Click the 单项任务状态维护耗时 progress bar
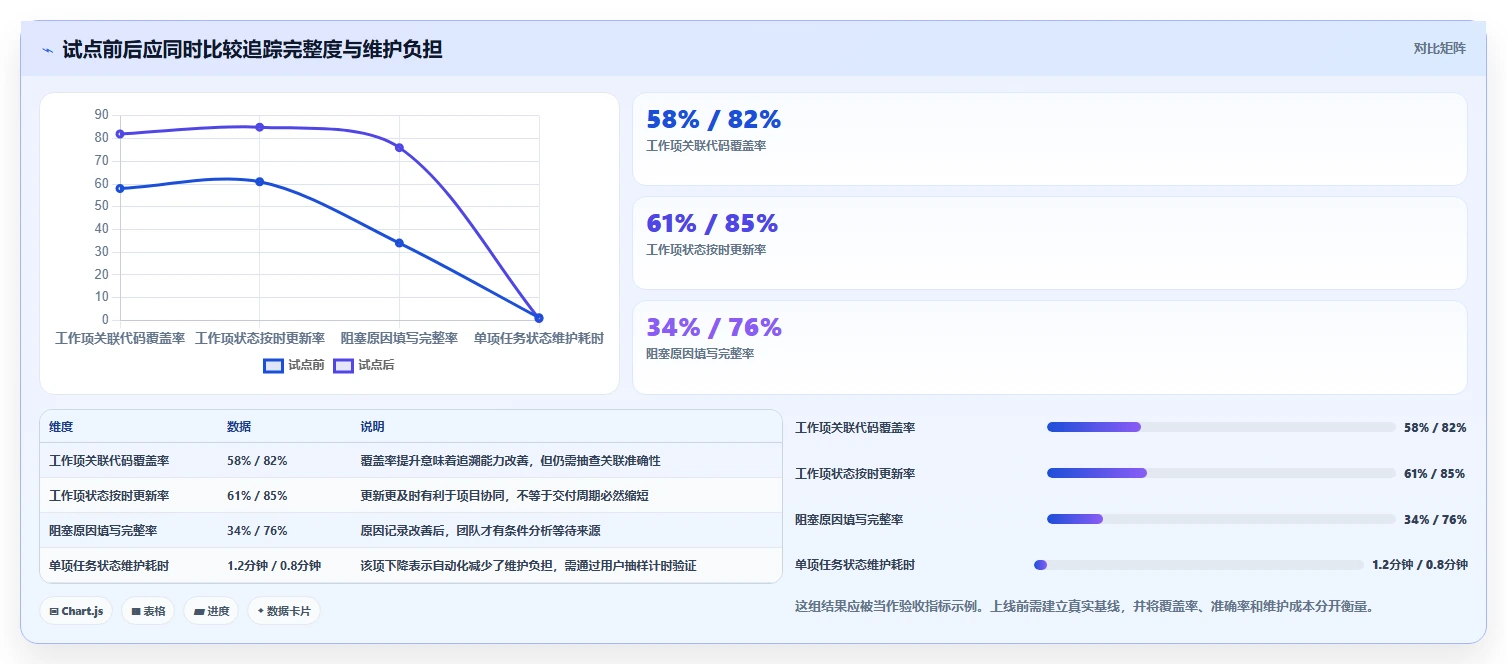The width and height of the screenshot is (1507, 664). [1199, 565]
